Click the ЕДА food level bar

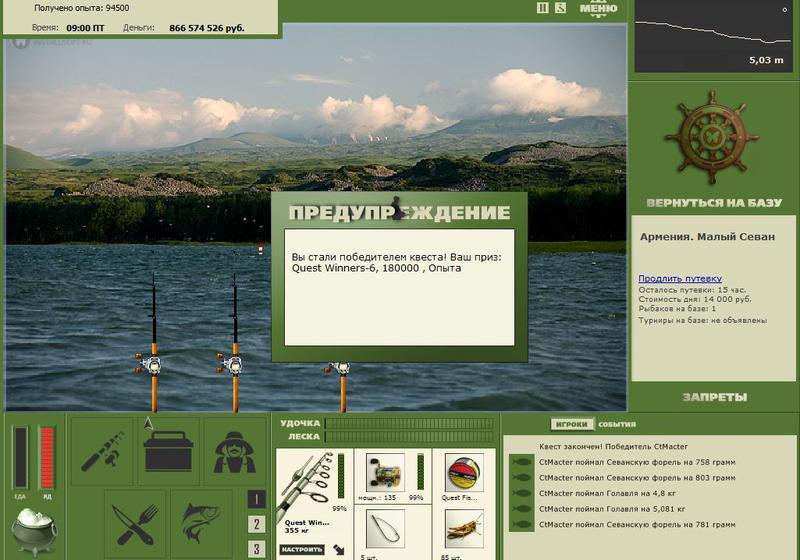[x=21, y=457]
